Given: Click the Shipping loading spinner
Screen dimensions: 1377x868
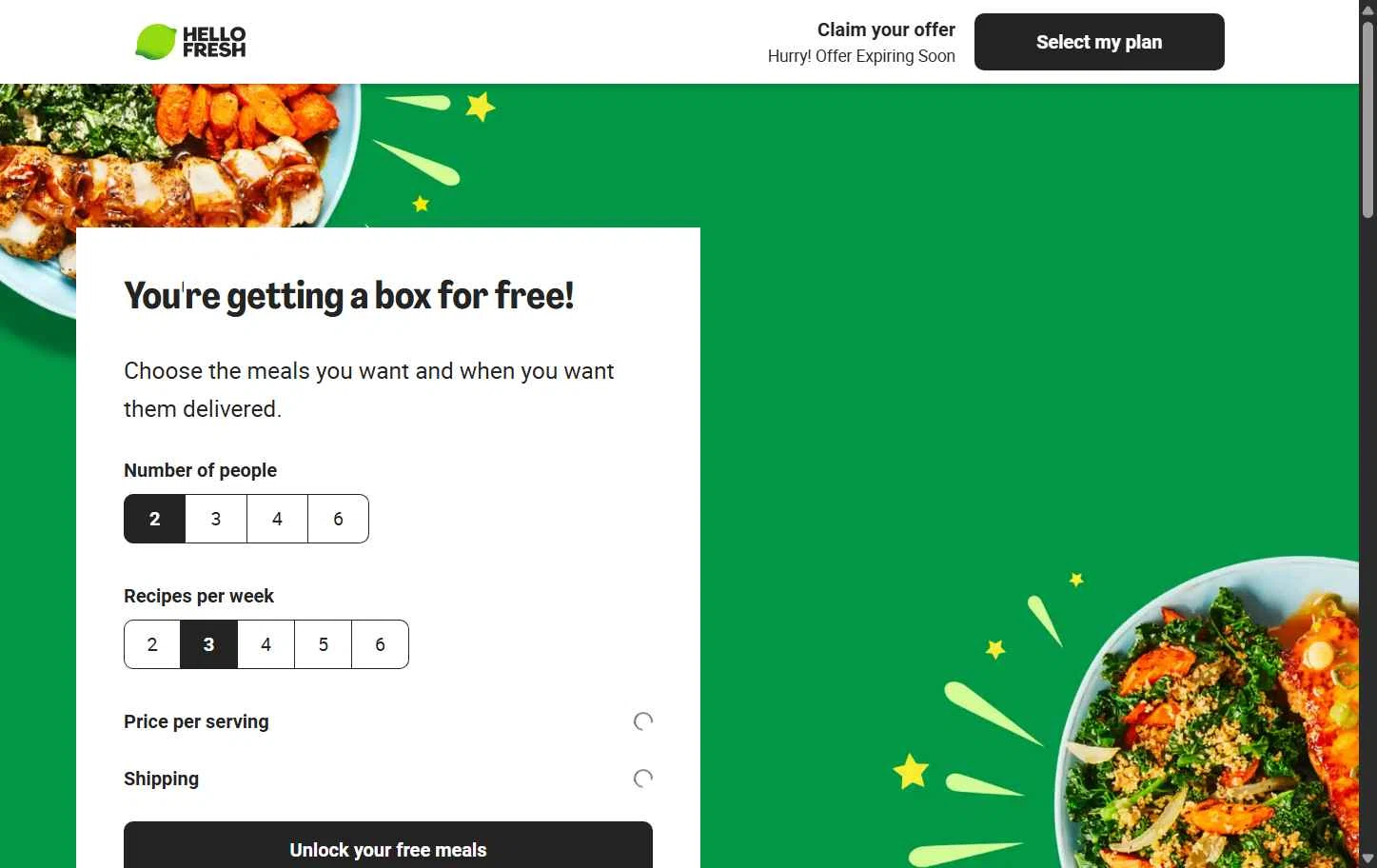Looking at the screenshot, I should 643,779.
